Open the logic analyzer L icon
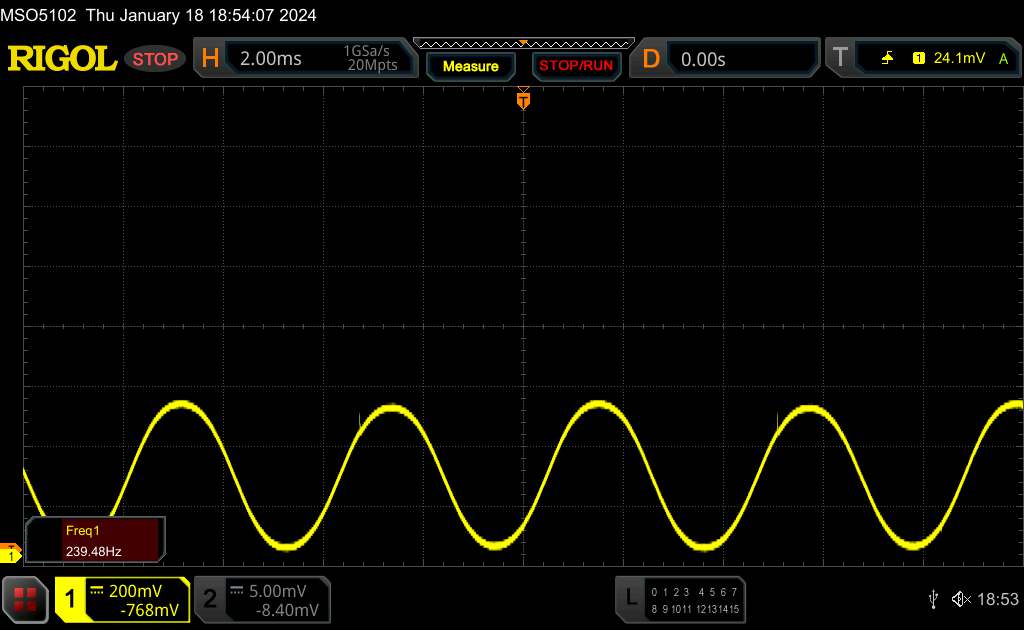The width and height of the screenshot is (1024, 630). pos(630,596)
